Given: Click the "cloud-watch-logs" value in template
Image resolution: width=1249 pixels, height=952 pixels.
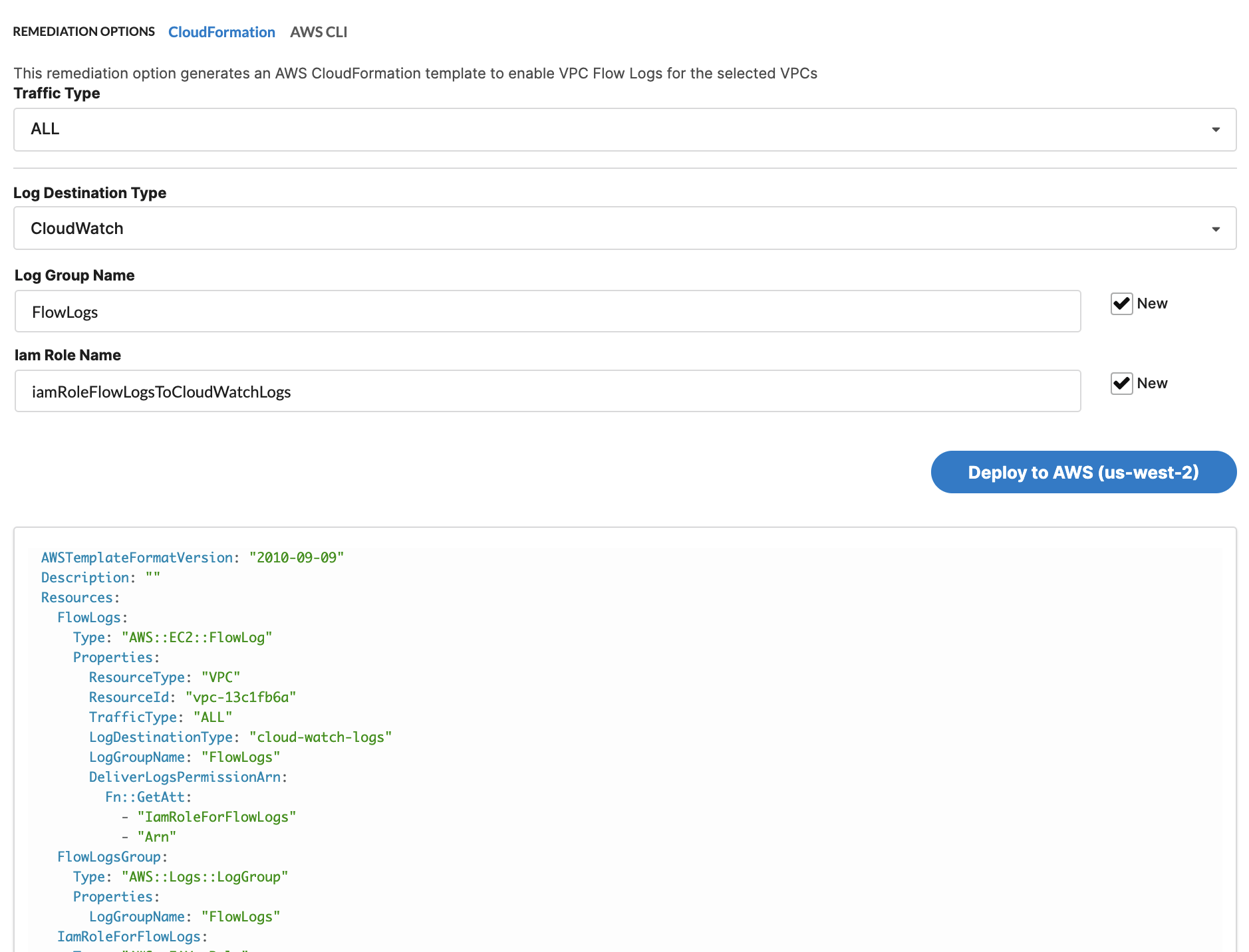Looking at the screenshot, I should pyautogui.click(x=321, y=737).
